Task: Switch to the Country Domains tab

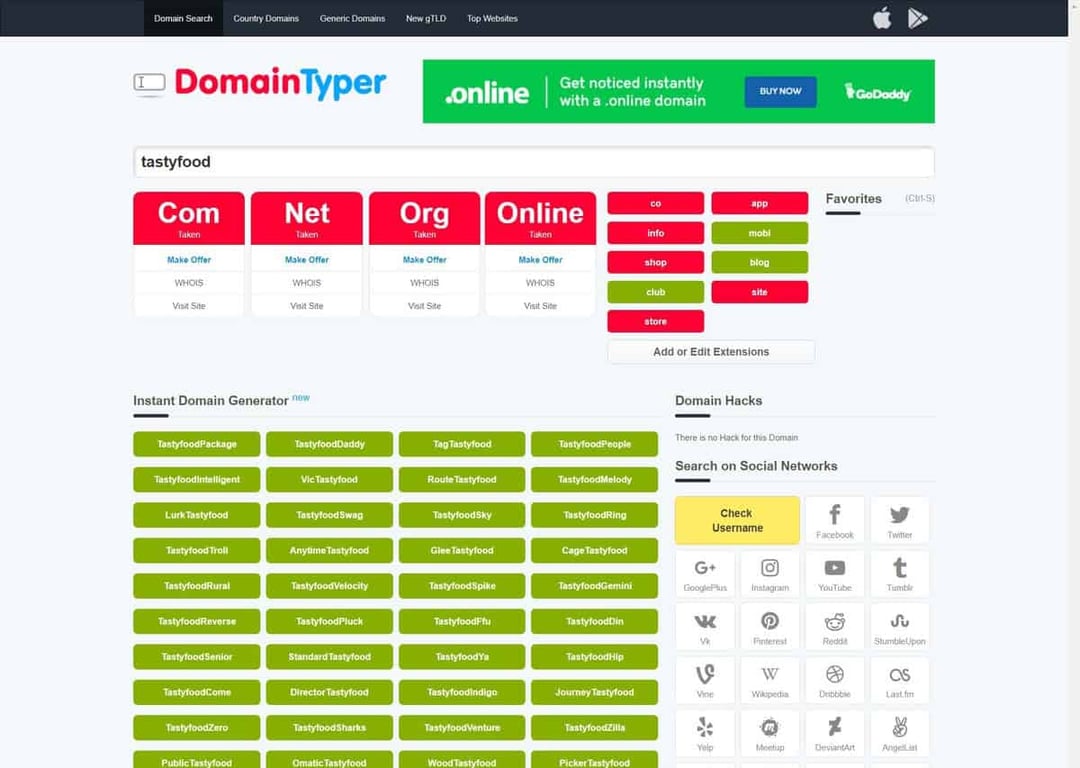Action: click(x=266, y=17)
